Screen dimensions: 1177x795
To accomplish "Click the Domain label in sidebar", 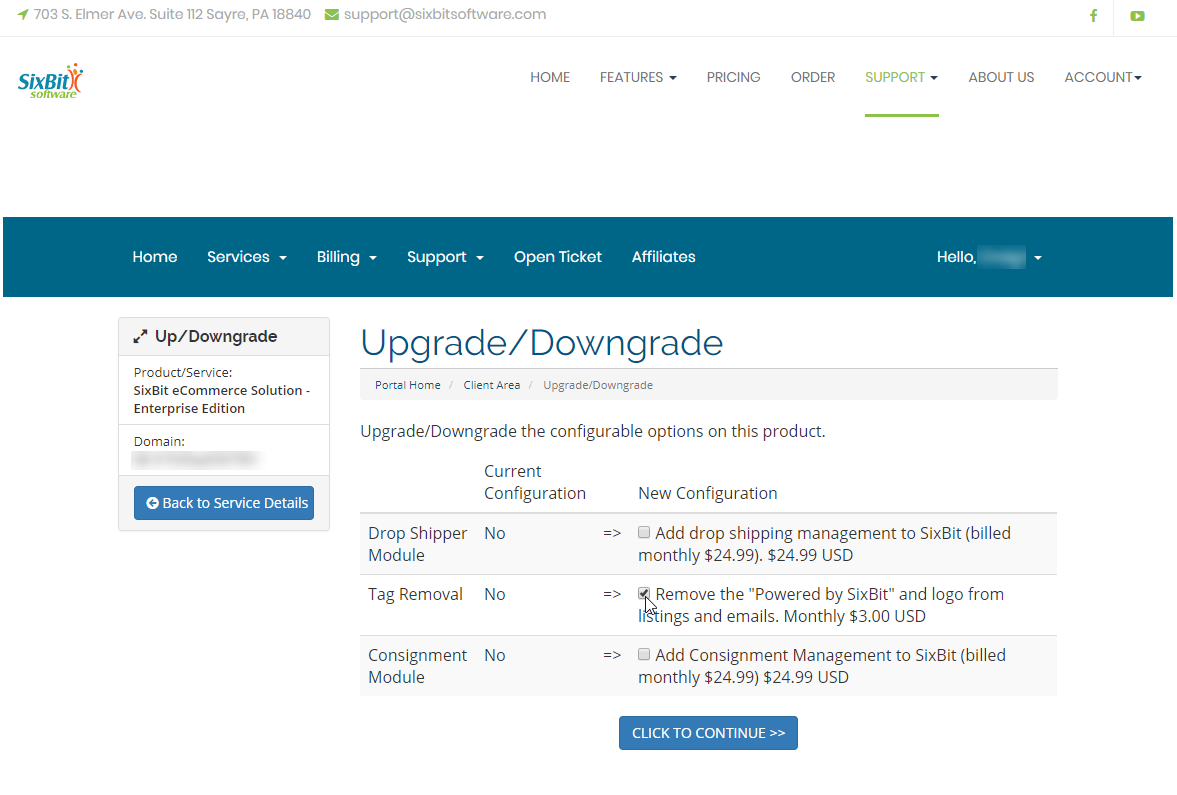I will click(x=159, y=441).
